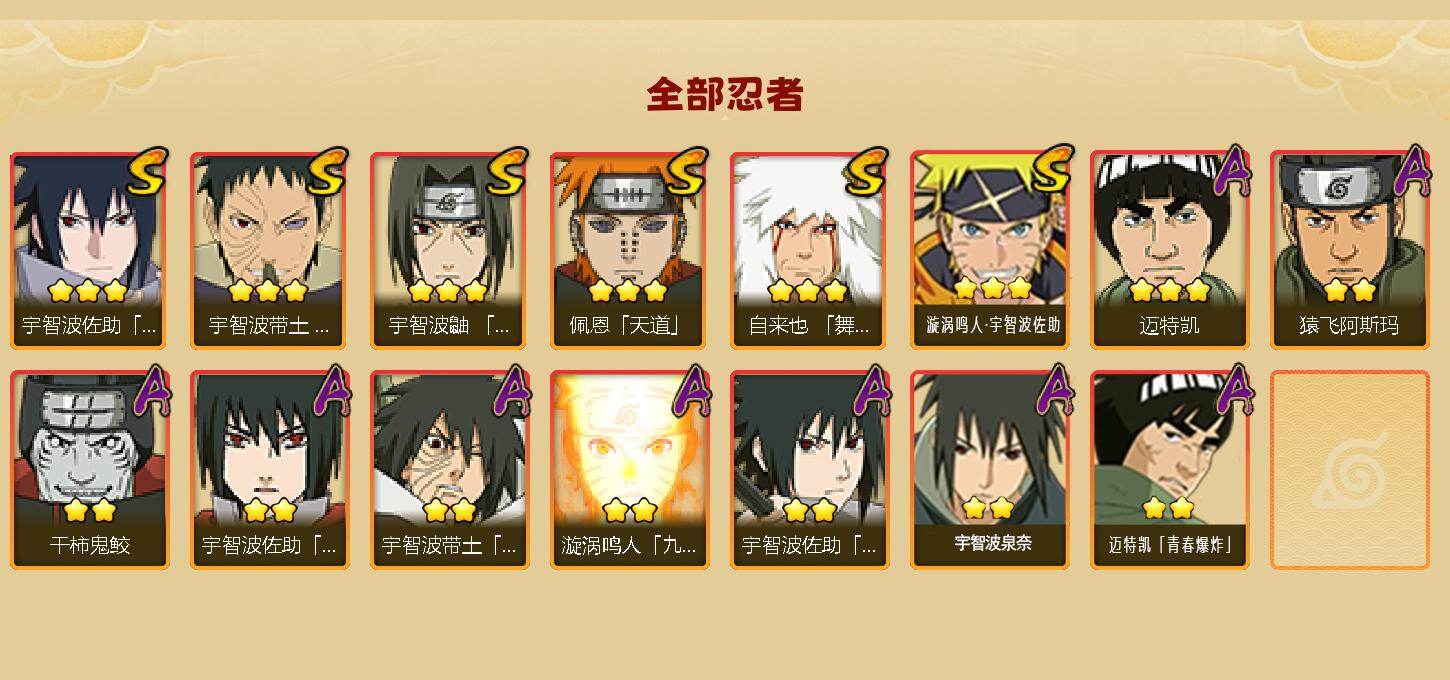Click the empty Konoha leaf card slot
The height and width of the screenshot is (680, 1450).
pos(1349,470)
